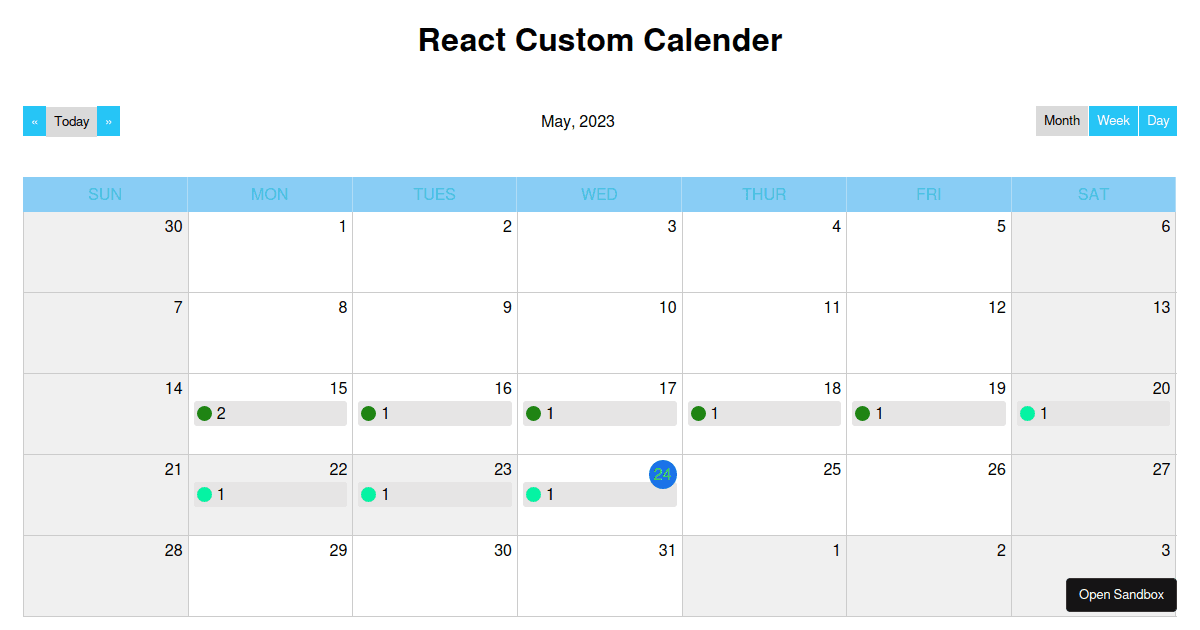This screenshot has height=630, width=1200.
Task: Click the event marker on May 23
Action: (370, 494)
